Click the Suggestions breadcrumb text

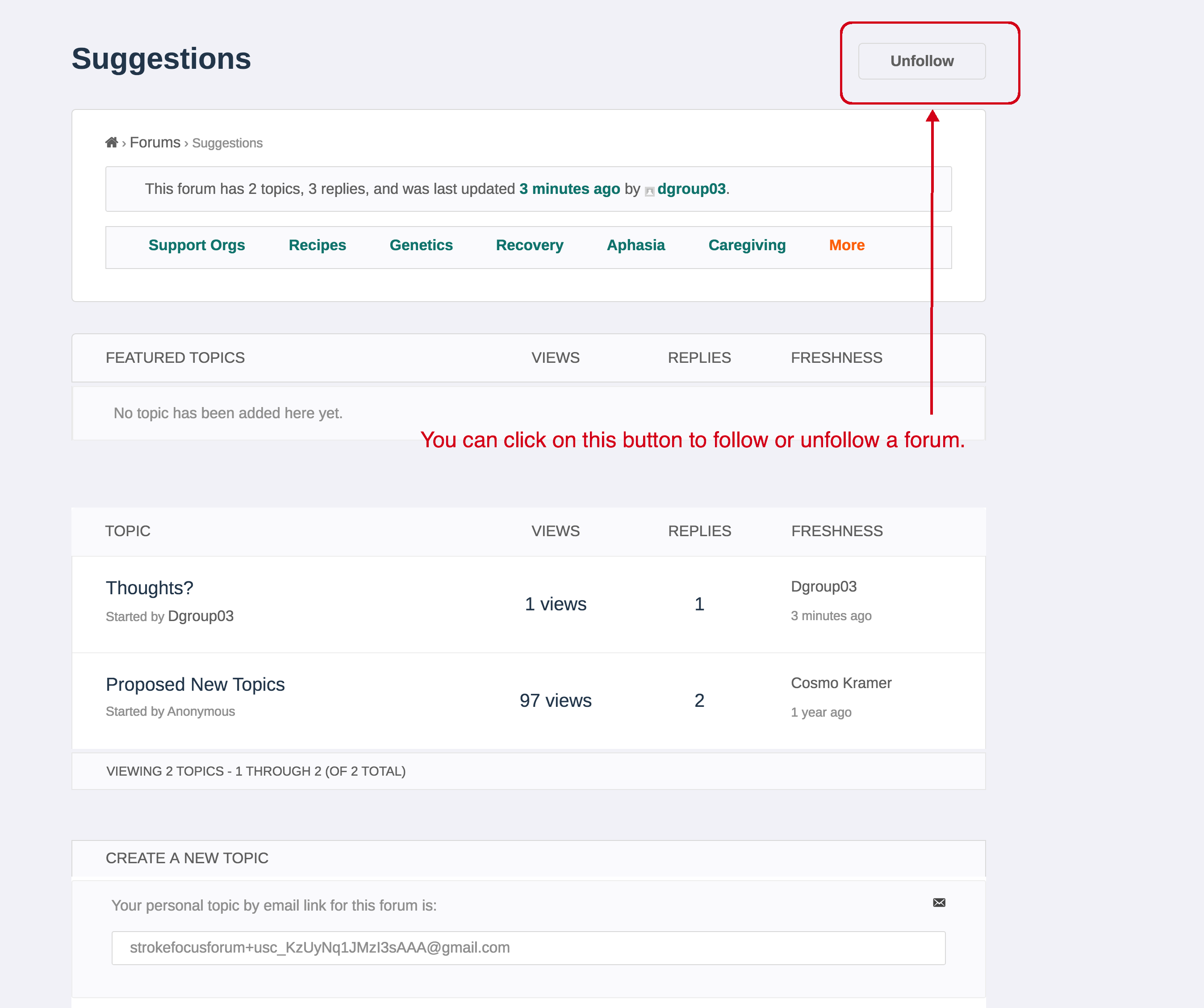click(x=227, y=143)
